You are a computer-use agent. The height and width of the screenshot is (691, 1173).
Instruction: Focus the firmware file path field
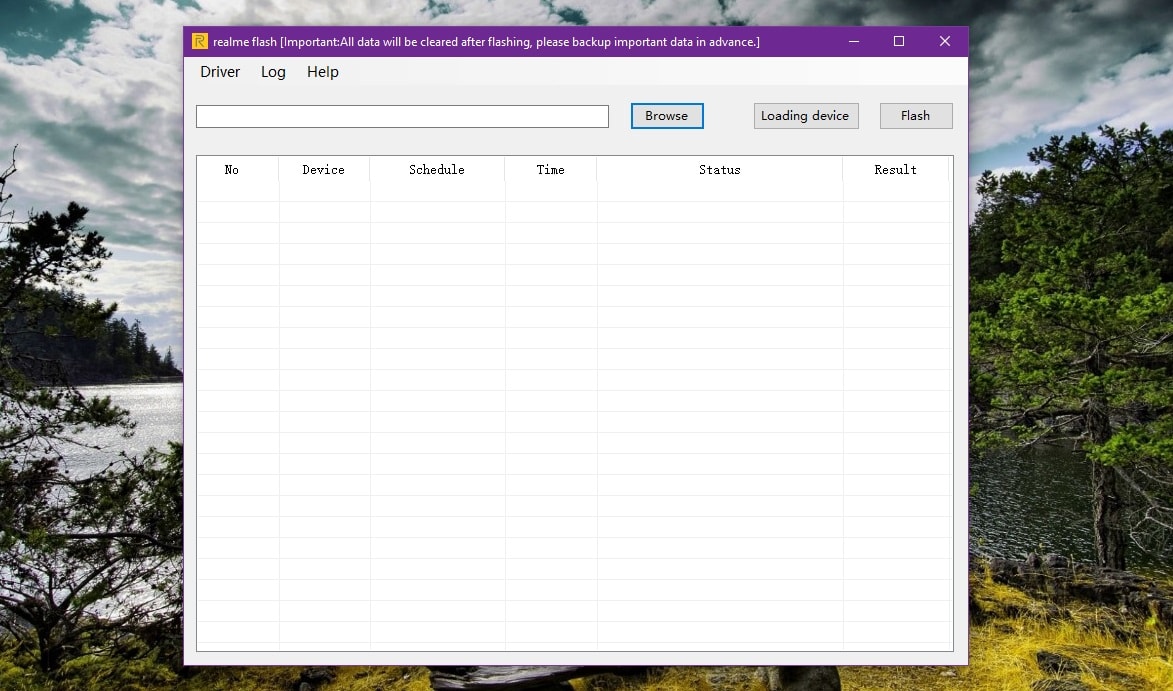click(x=402, y=116)
